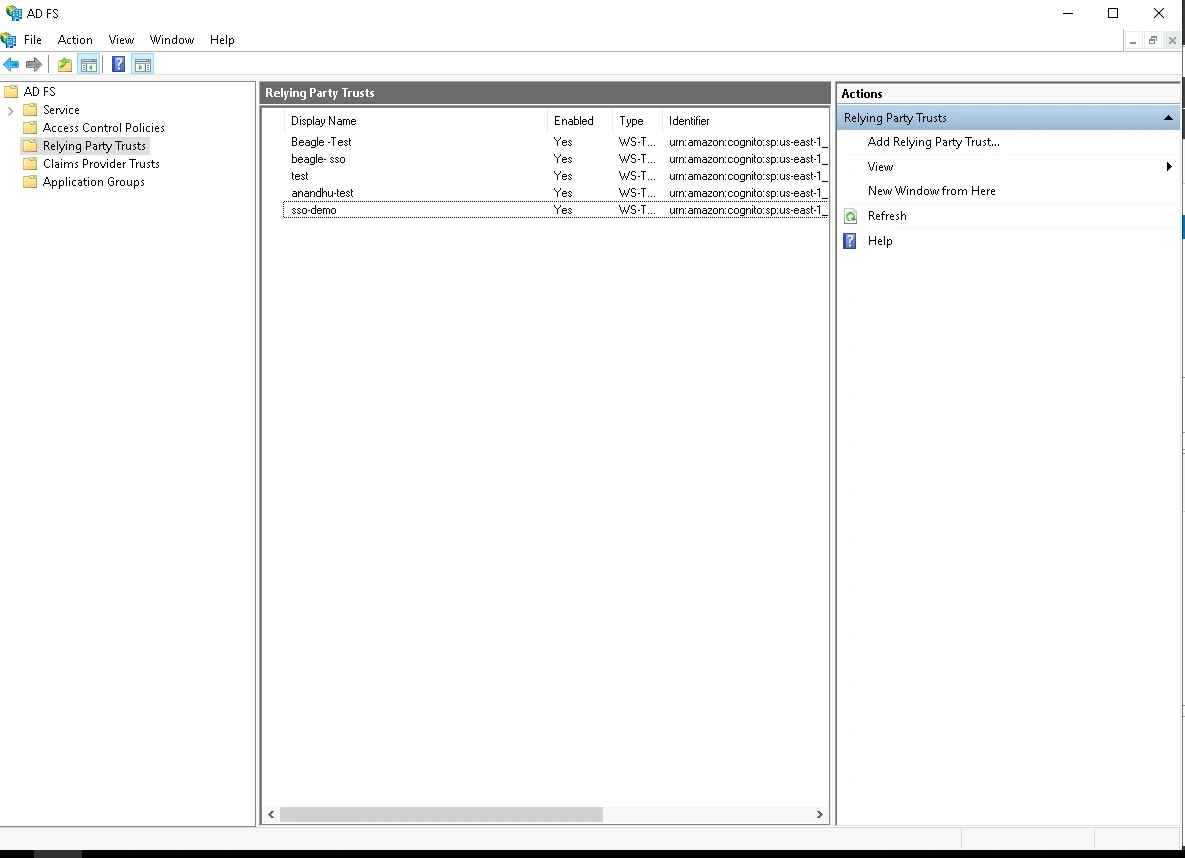The image size is (1185, 858).
Task: Click the Help action link
Action: [880, 241]
